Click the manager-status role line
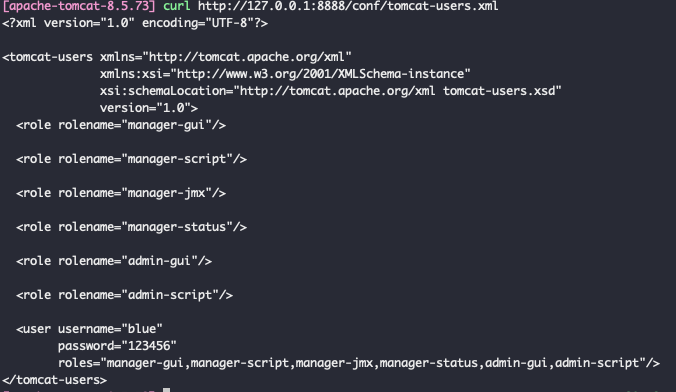This screenshot has width=676, height=392. (x=131, y=227)
